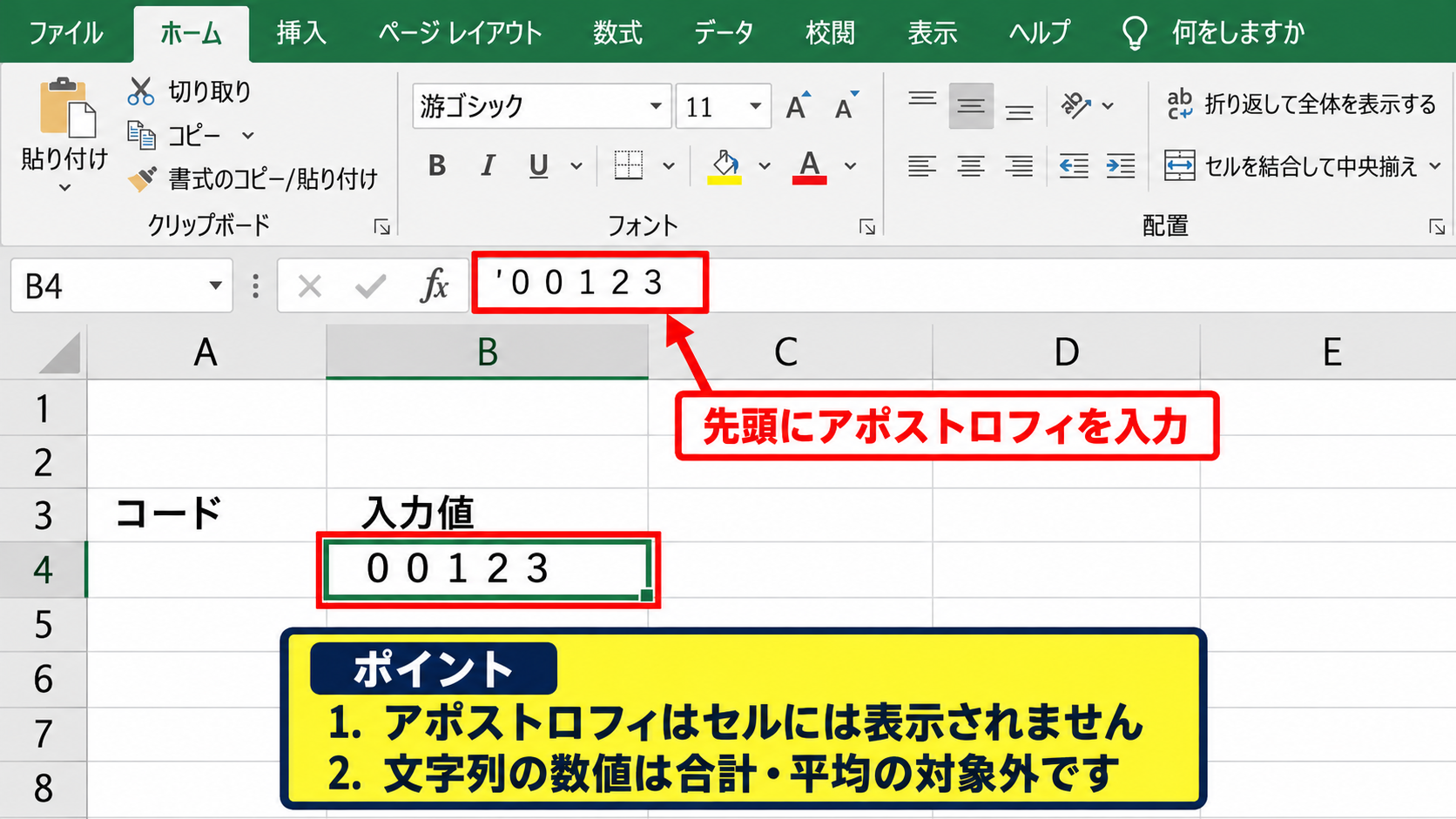Align cell text to the right
1456x819 pixels.
tap(1020, 165)
